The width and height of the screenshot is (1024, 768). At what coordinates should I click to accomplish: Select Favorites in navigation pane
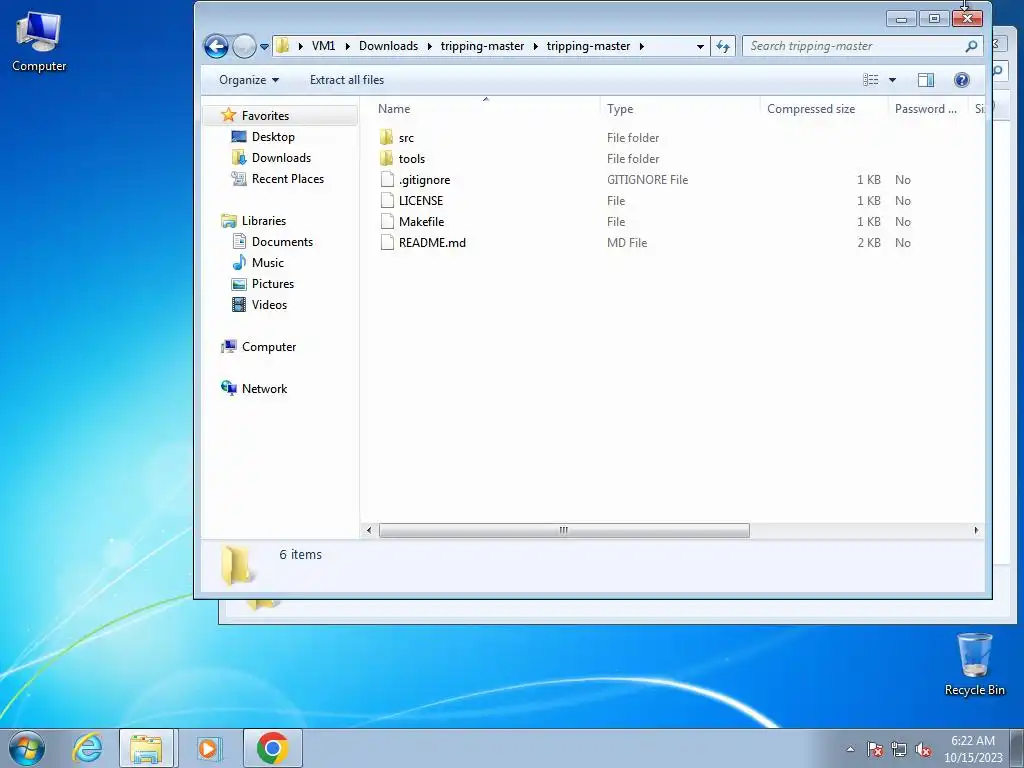[265, 116]
